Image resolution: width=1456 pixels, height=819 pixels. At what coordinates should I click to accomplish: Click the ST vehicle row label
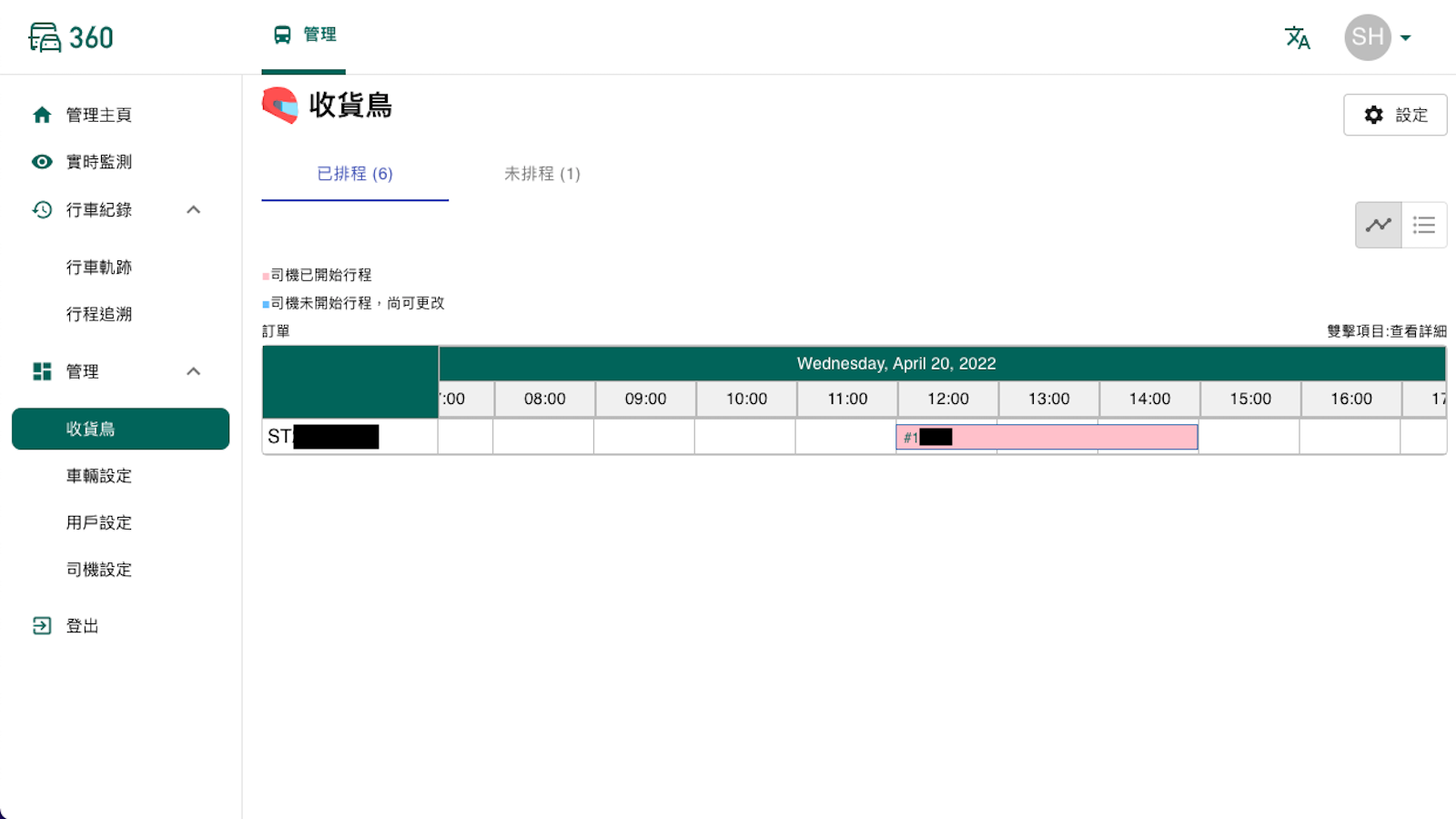tap(350, 437)
